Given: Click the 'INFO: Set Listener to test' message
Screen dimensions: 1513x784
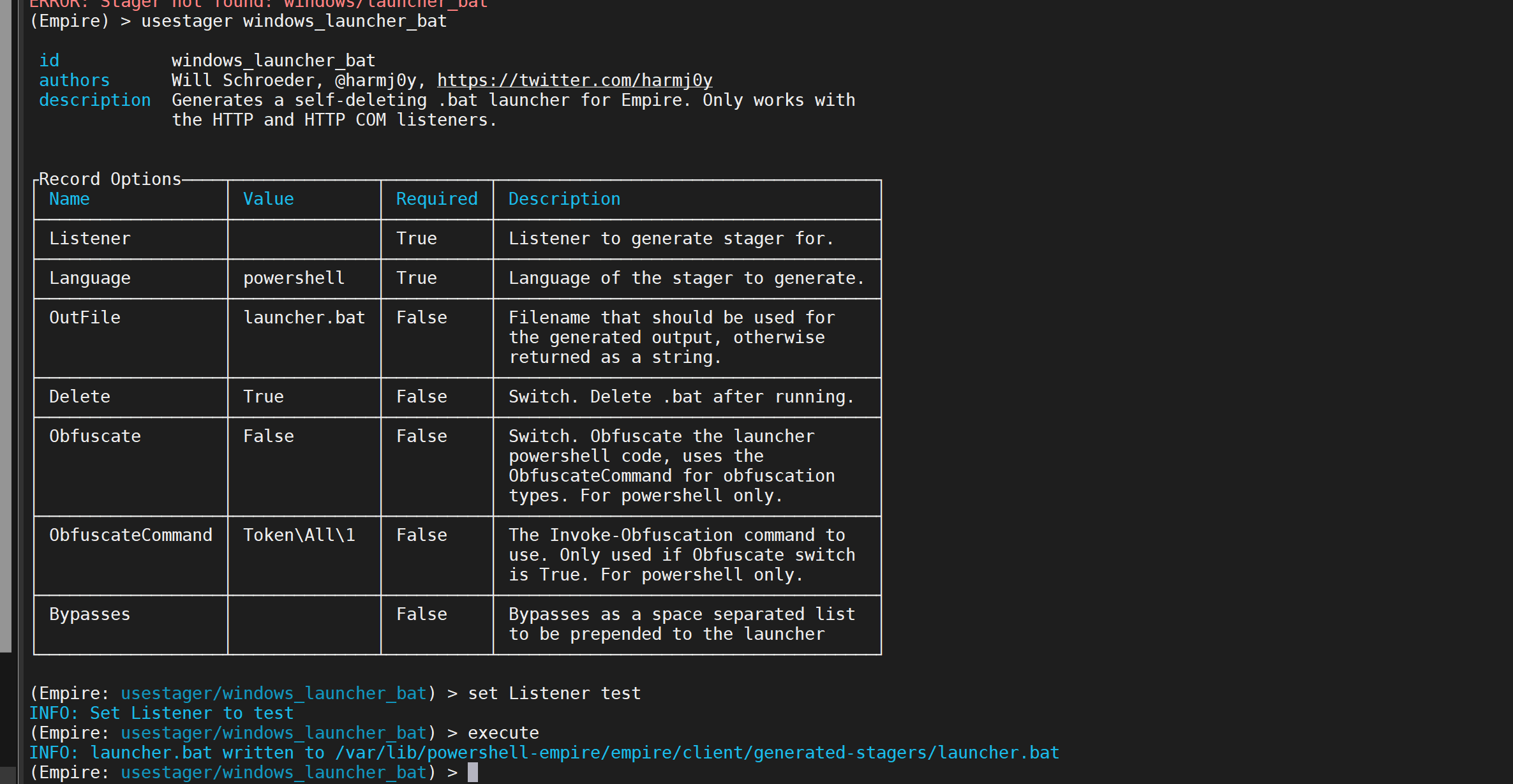Looking at the screenshot, I should (161, 713).
